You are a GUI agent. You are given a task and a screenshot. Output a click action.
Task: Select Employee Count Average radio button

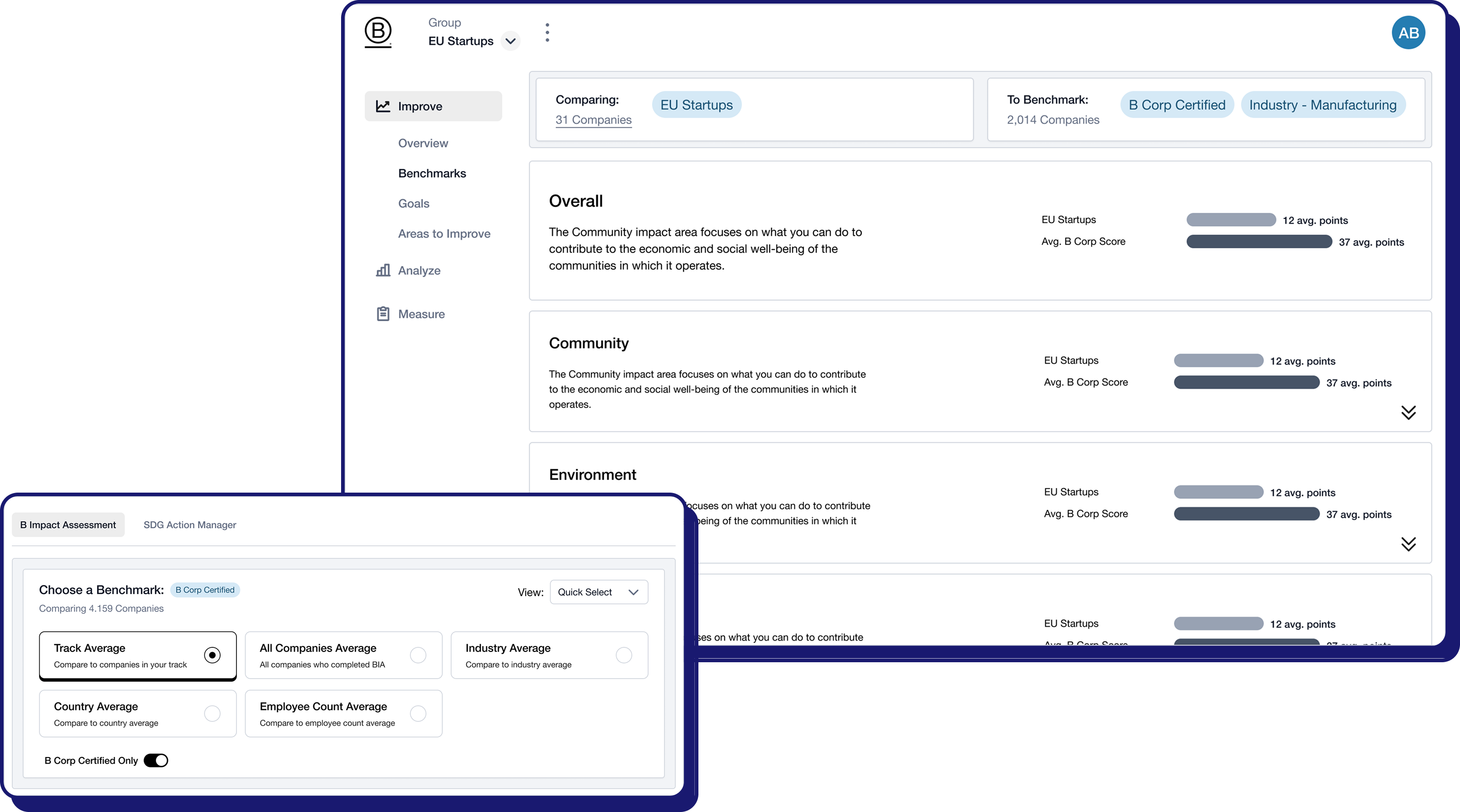[418, 713]
